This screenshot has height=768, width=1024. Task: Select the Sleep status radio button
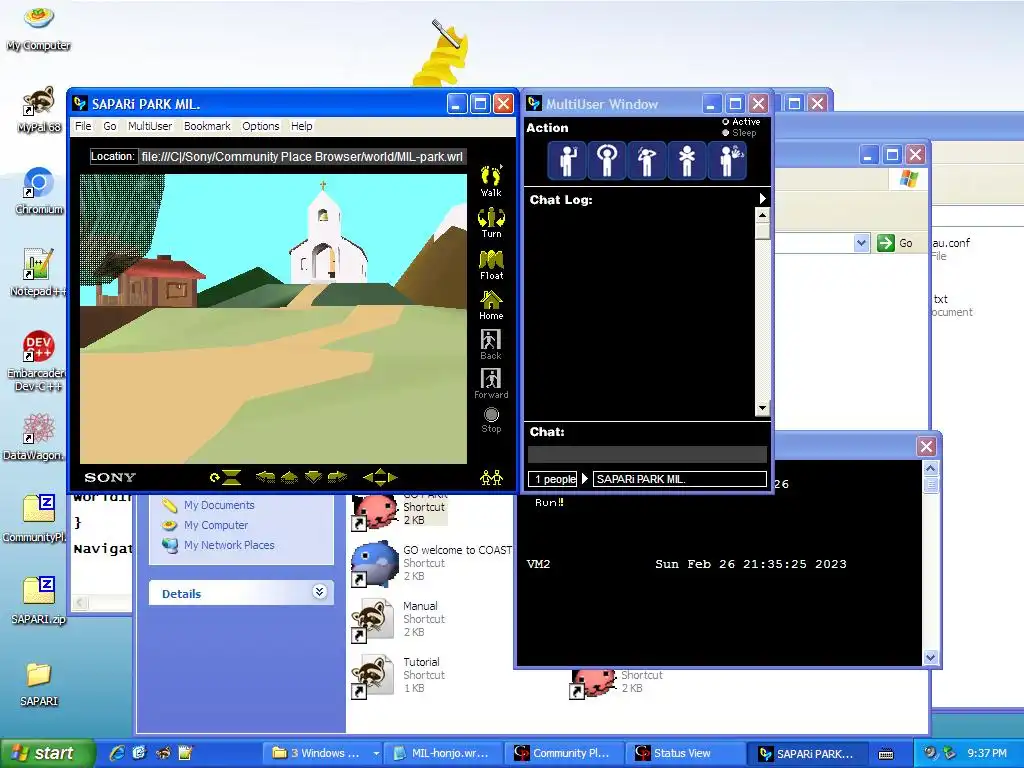click(726, 133)
